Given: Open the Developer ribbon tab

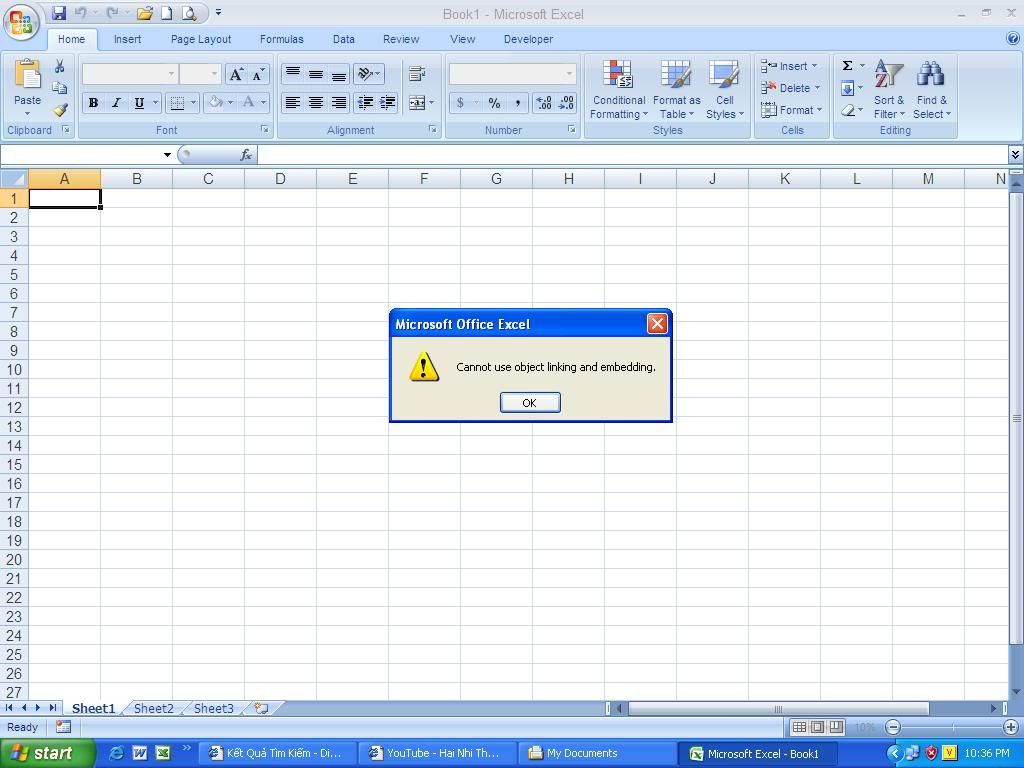Looking at the screenshot, I should coord(528,39).
